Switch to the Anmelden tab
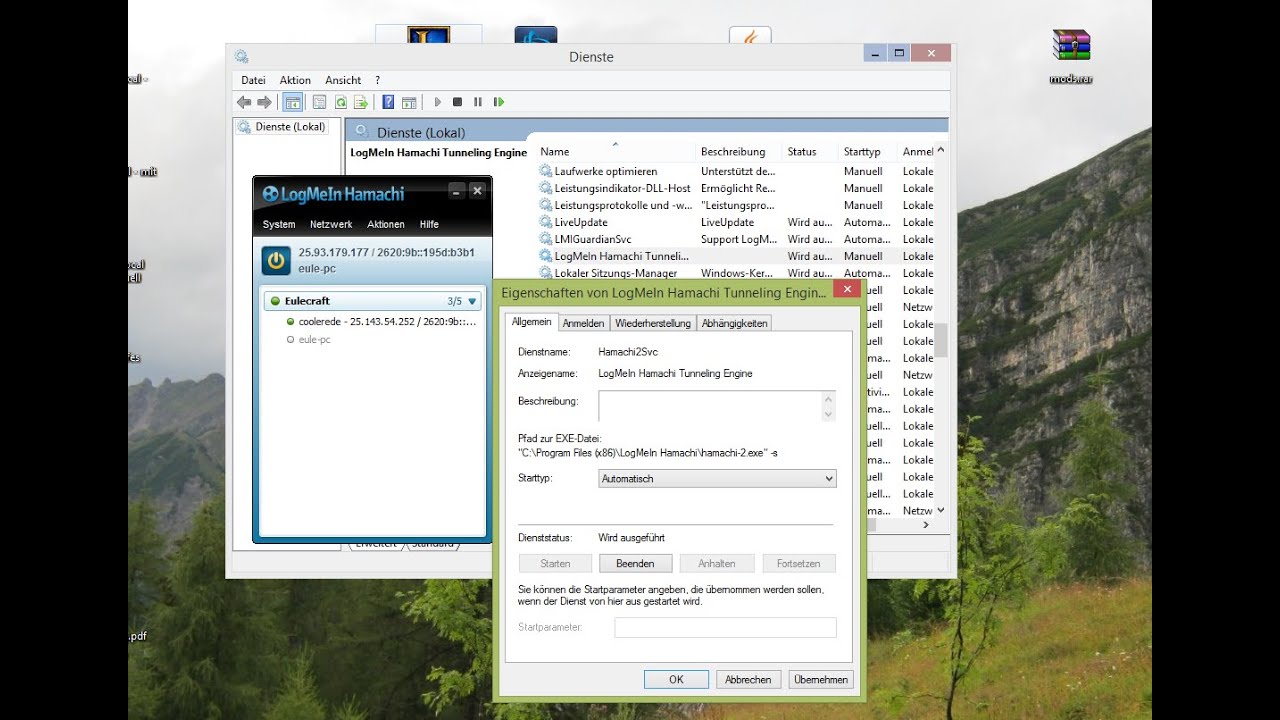The height and width of the screenshot is (720, 1280). coord(583,323)
